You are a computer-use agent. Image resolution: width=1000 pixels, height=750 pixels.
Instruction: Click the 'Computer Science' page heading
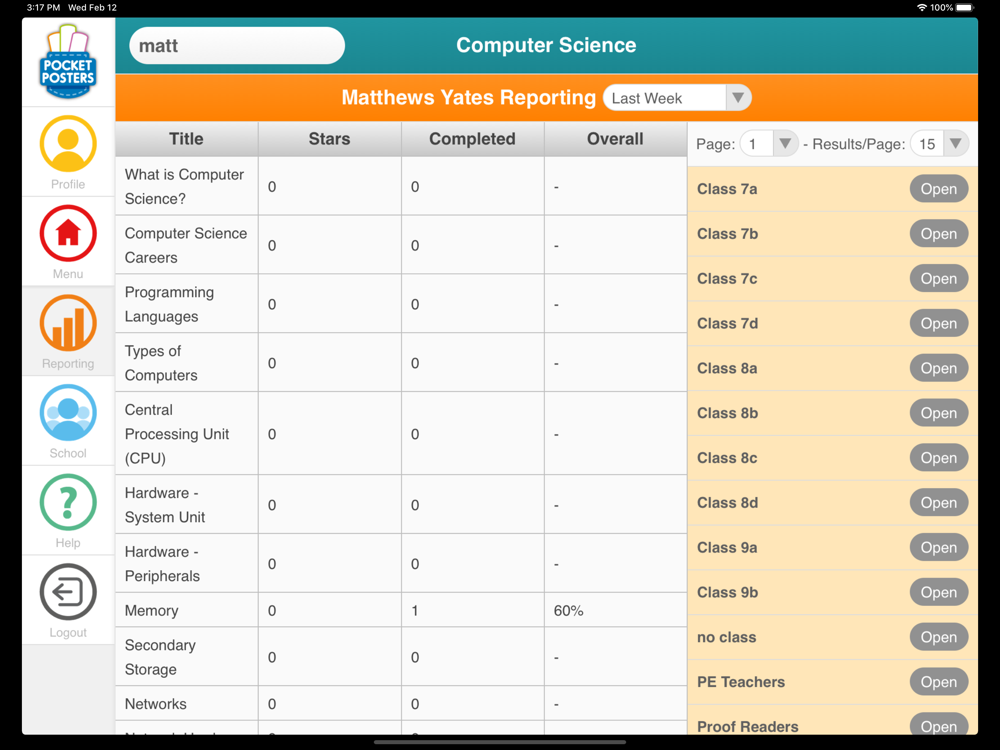[x=546, y=45]
